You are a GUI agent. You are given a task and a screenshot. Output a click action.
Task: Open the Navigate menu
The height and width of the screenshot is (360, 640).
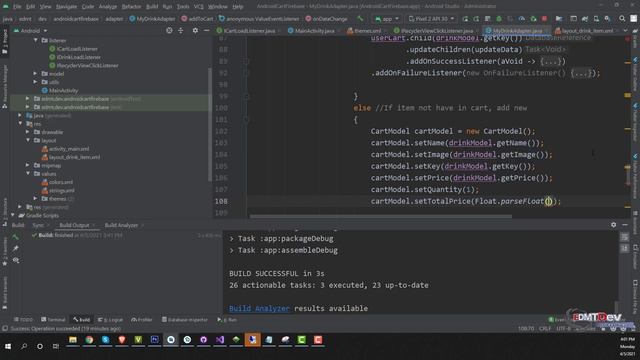click(66, 7)
